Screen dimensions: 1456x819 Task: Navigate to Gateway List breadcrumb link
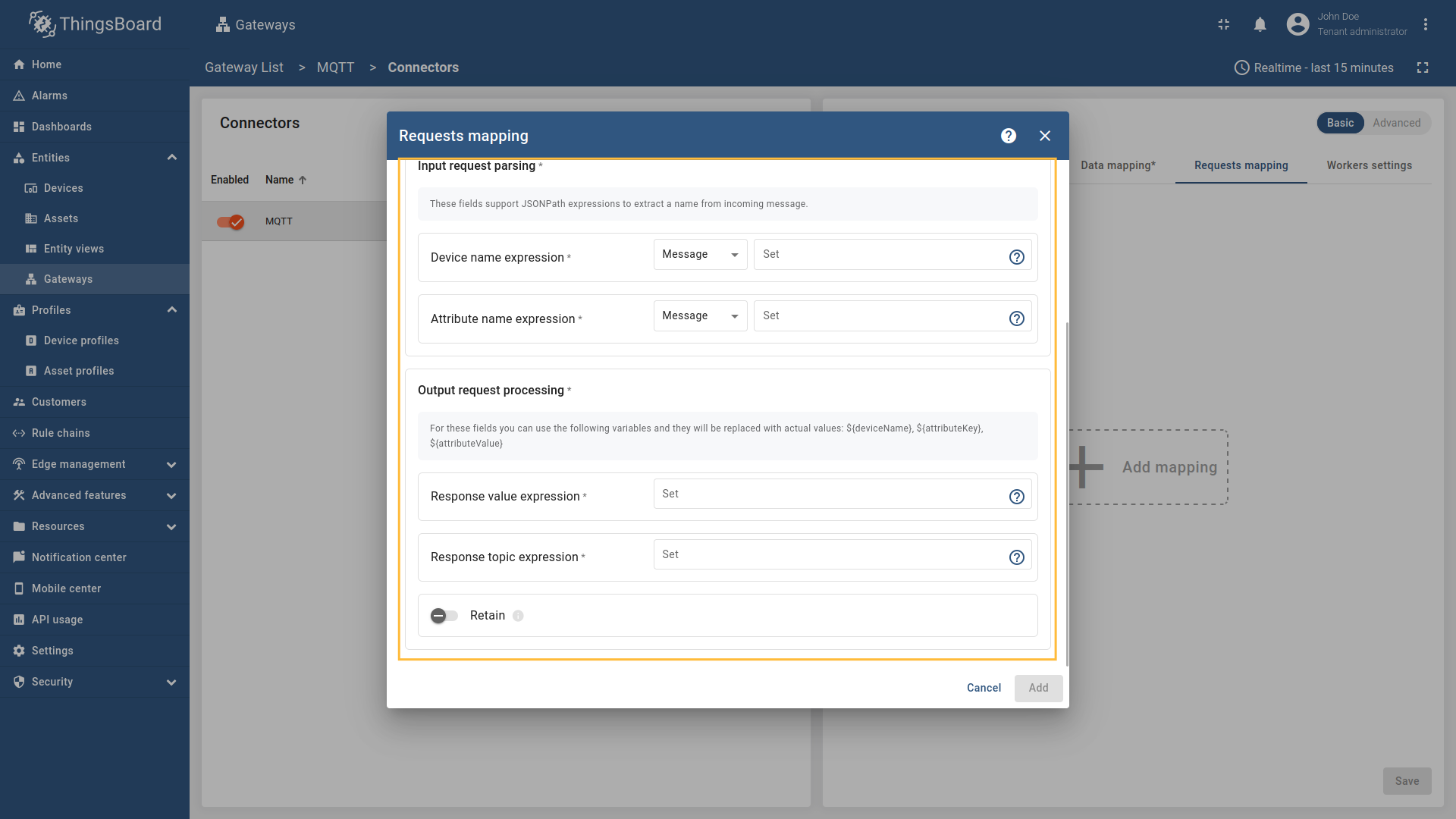click(x=243, y=67)
